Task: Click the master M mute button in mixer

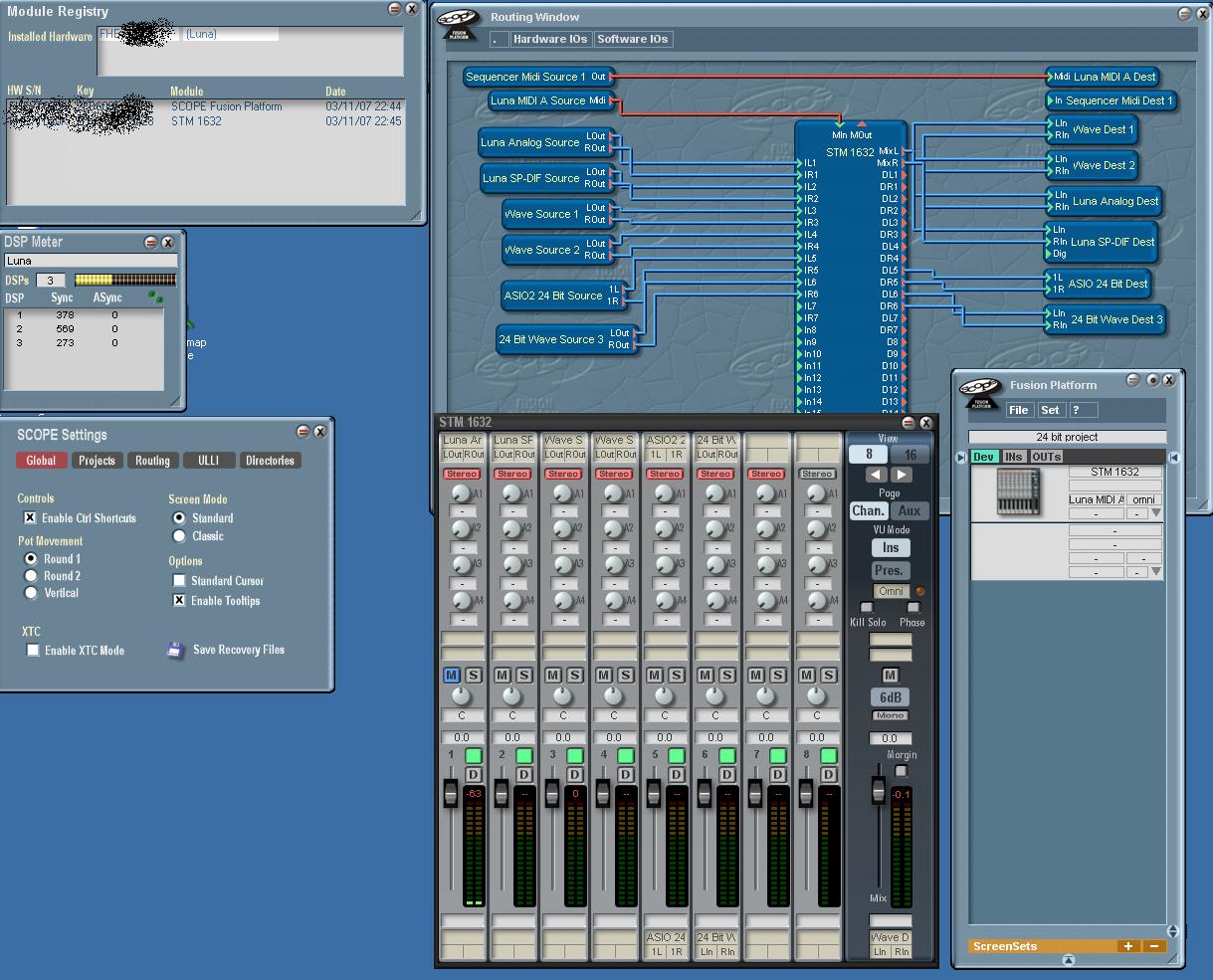Action: 891,676
